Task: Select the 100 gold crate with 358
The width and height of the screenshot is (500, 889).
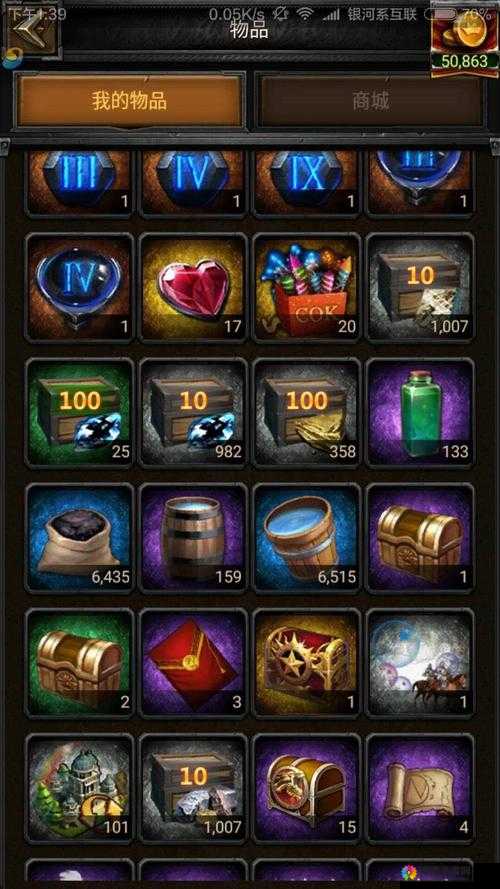Action: (307, 413)
